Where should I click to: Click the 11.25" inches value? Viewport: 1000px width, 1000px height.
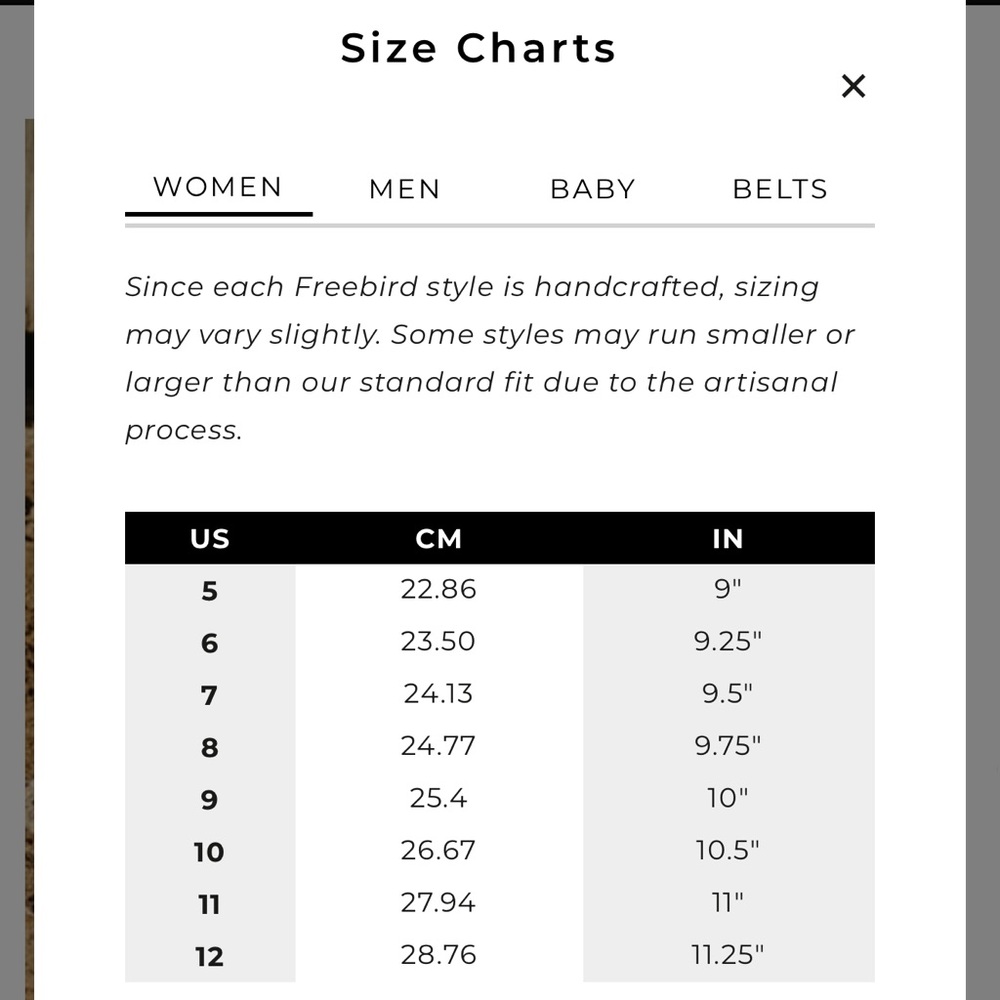(x=728, y=955)
